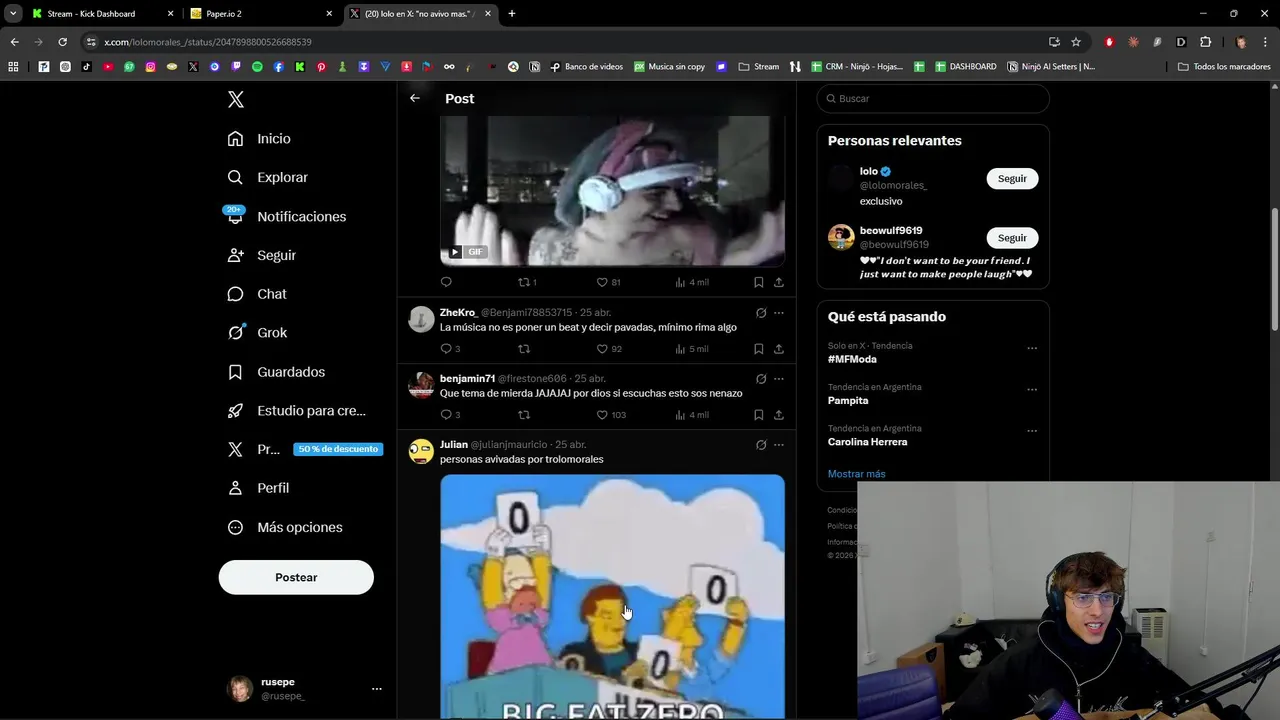View analytics of benjamin71's comment
Image resolution: width=1280 pixels, height=720 pixels.
click(x=692, y=415)
